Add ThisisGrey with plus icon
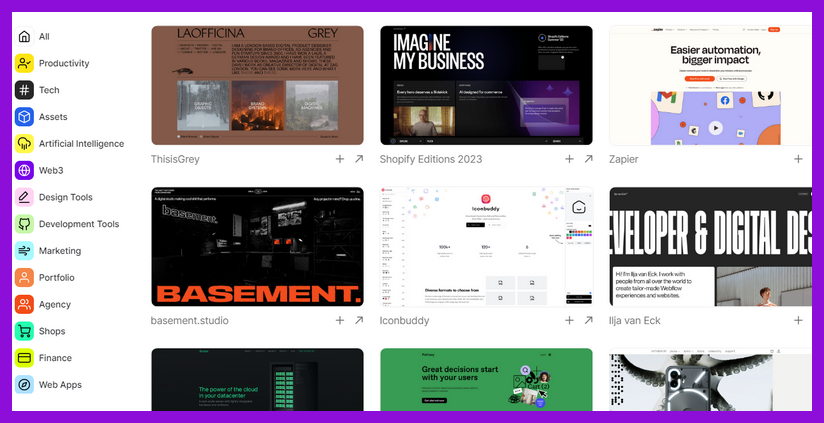Screen dimensions: 824x423 point(340,159)
